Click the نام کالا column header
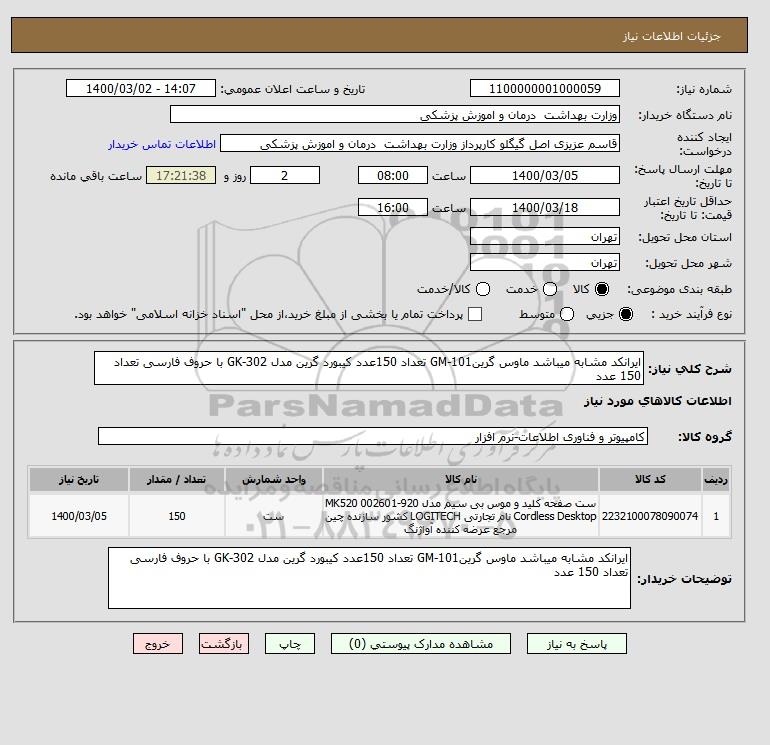 (x=461, y=479)
